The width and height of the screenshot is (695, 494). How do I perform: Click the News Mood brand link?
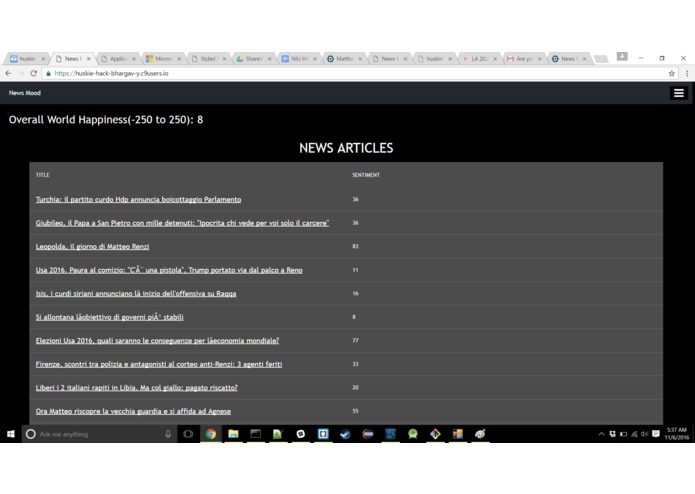click(x=25, y=93)
